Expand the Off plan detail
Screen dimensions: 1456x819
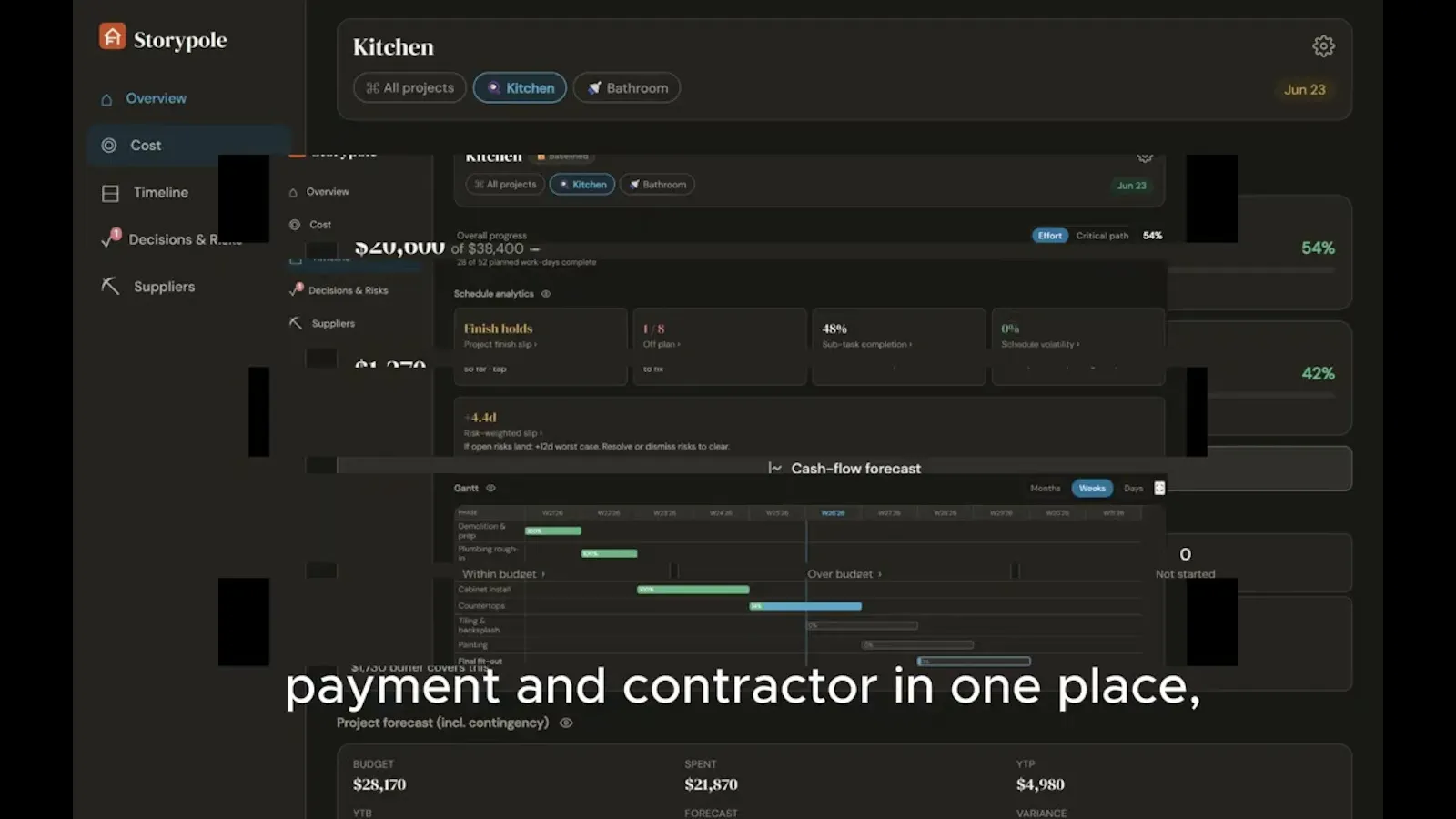[662, 345]
